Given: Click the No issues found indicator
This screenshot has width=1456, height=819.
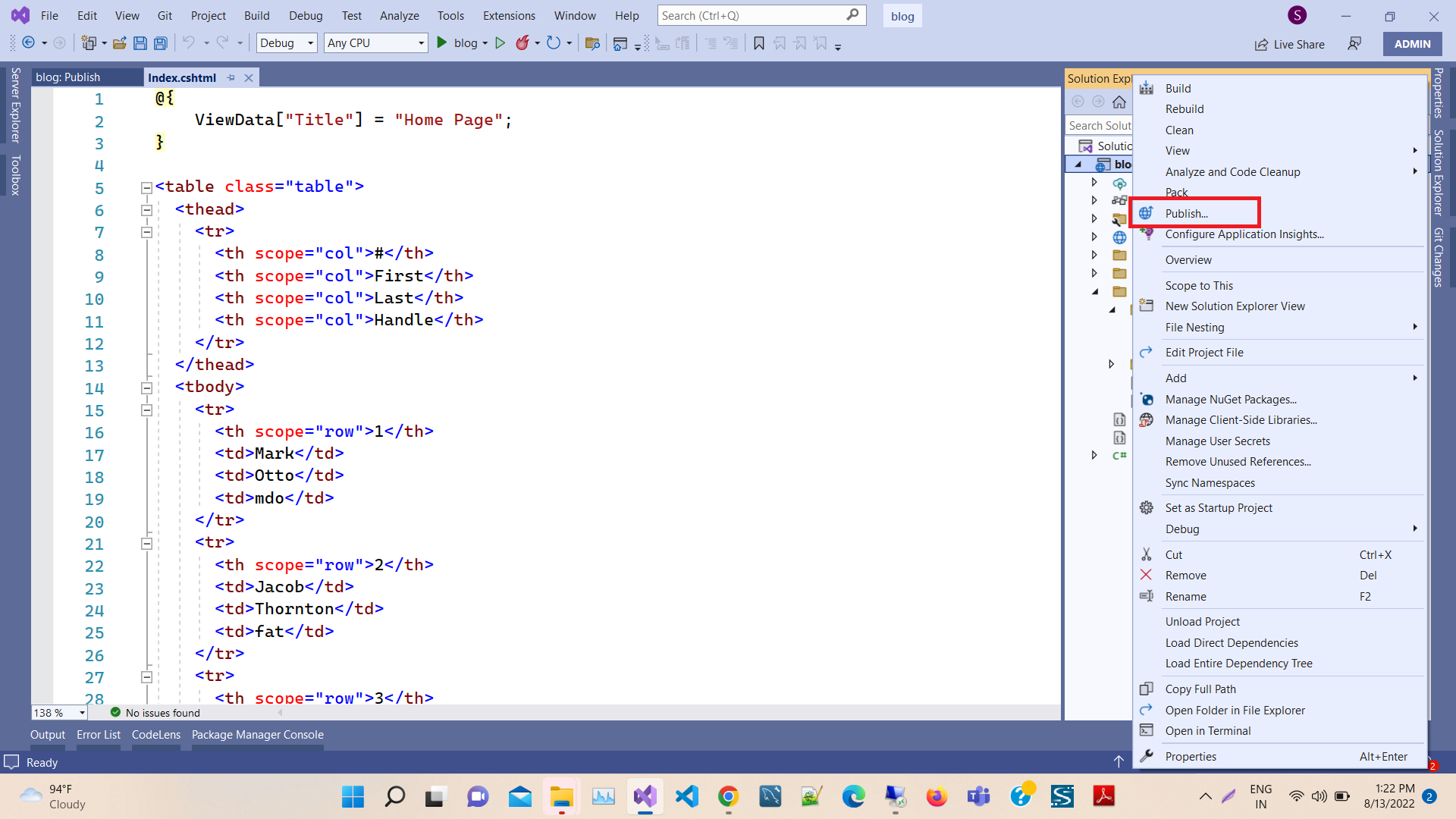Looking at the screenshot, I should [155, 713].
